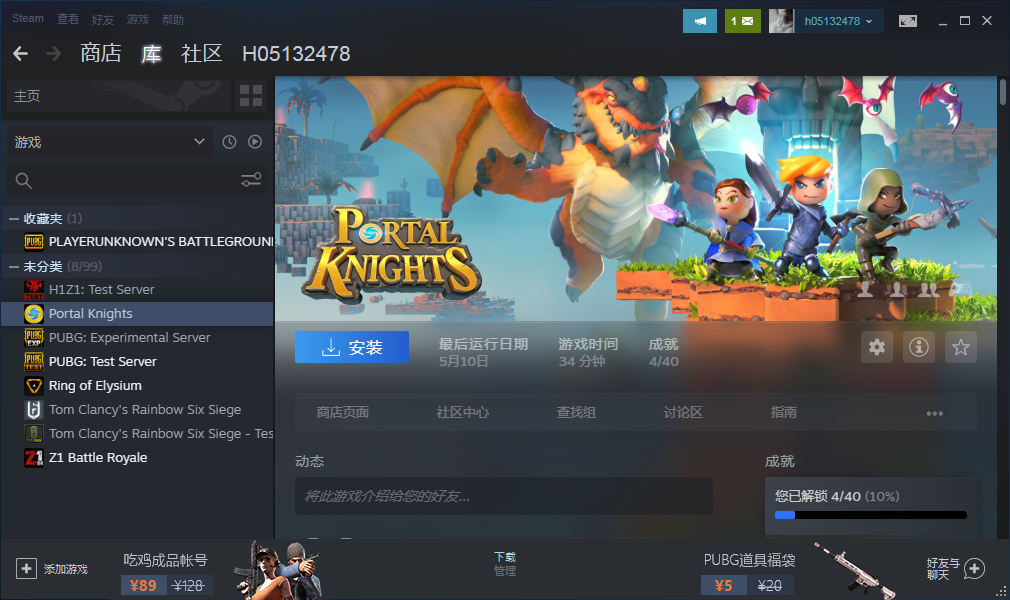Select PUBG: Experimental Server
Viewport: 1010px width, 600px height.
[137, 338]
